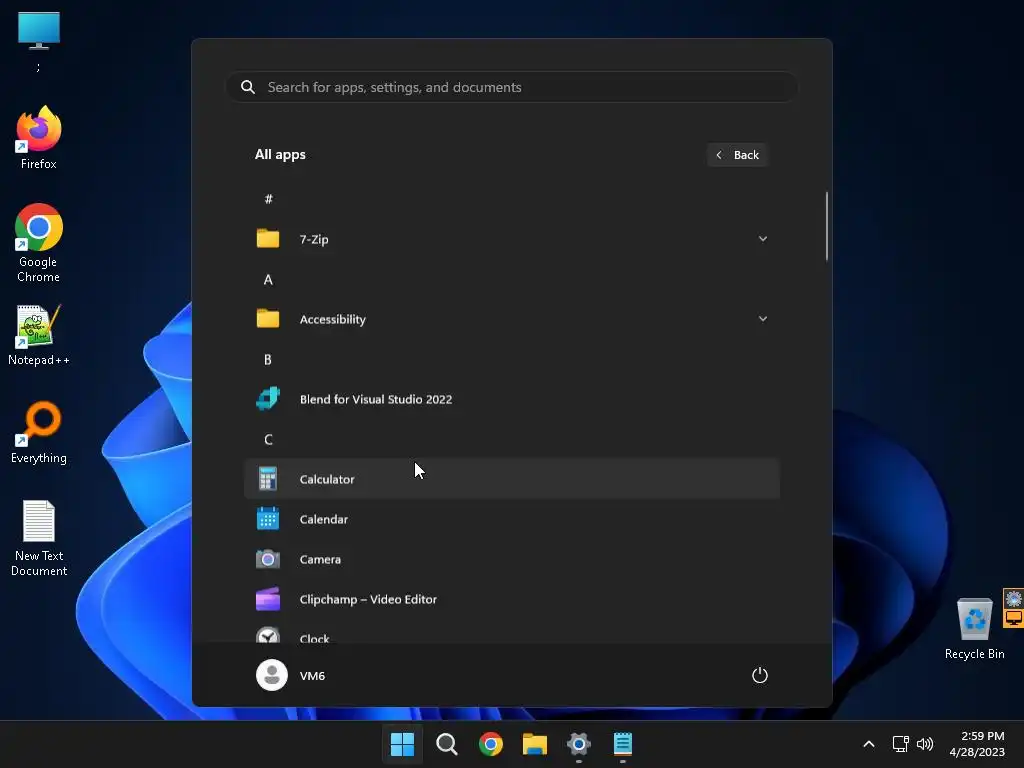Show hidden icons in system tray
1024x768 pixels.
[x=869, y=744]
